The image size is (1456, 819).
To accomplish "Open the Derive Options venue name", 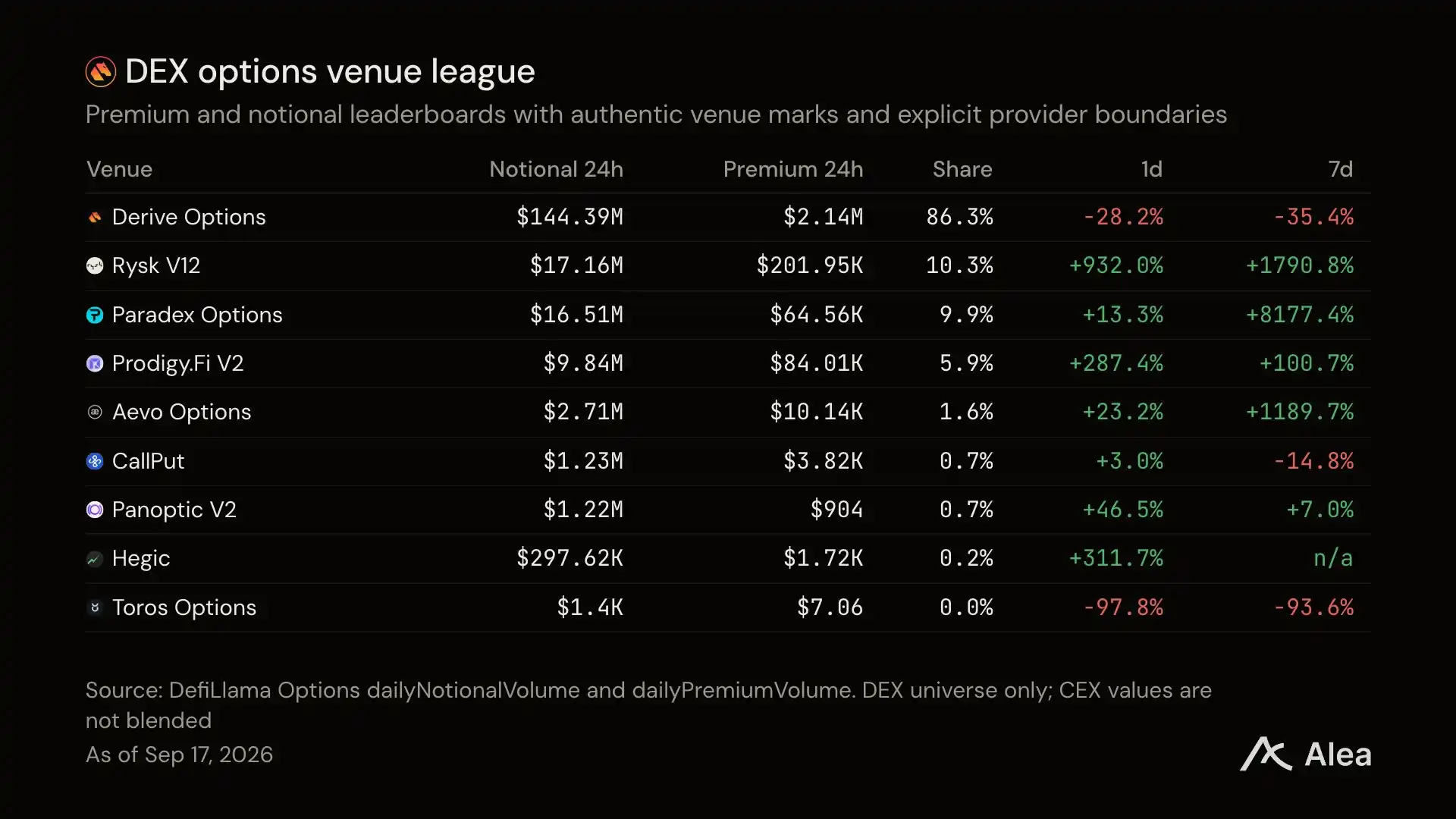I will (x=189, y=218).
